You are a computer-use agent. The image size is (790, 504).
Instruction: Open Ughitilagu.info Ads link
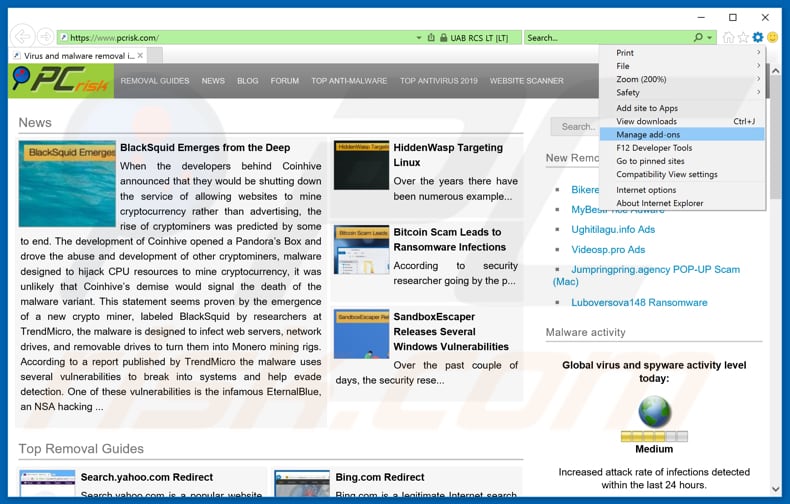click(x=613, y=229)
